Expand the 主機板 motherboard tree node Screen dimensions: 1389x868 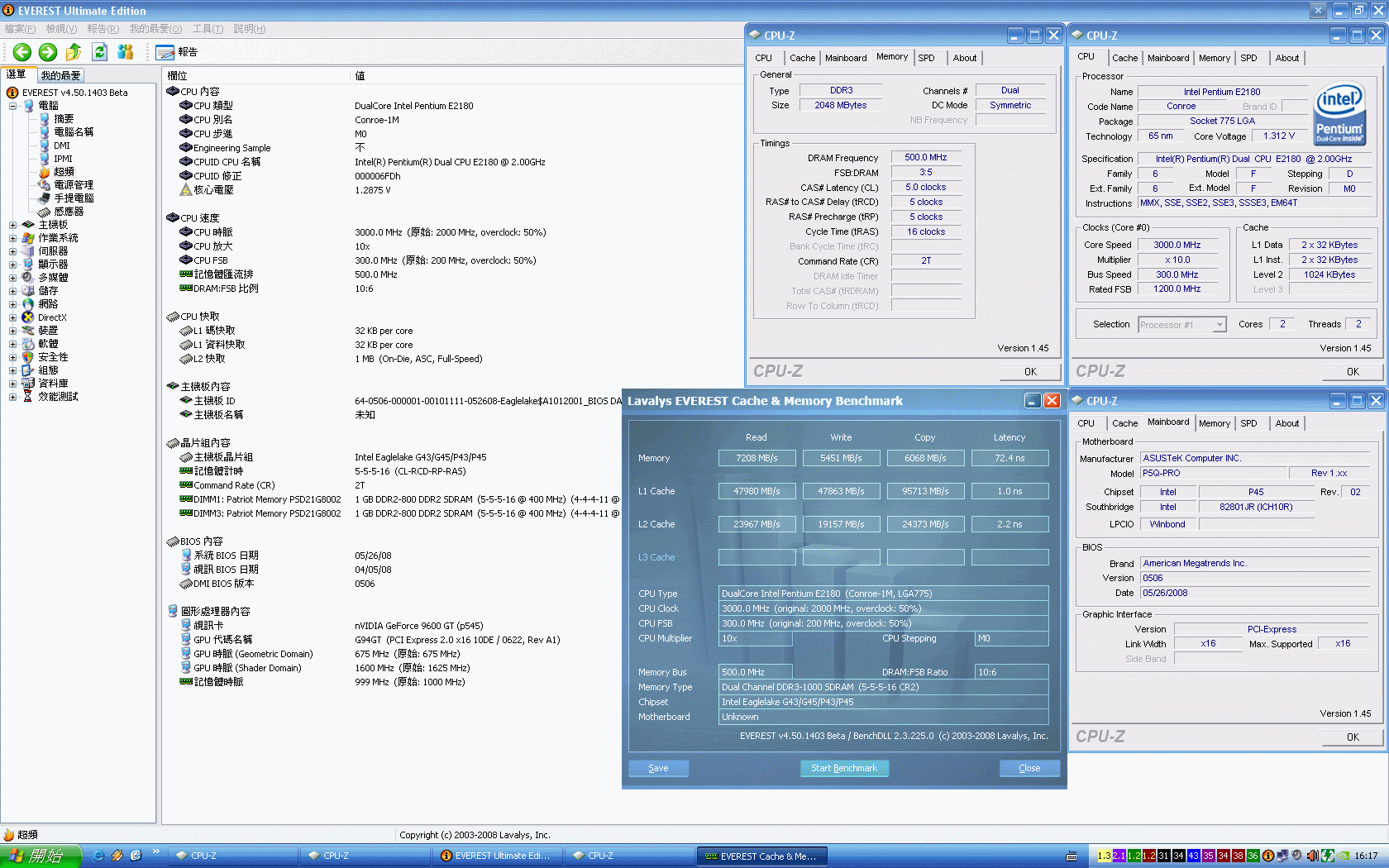[12, 225]
